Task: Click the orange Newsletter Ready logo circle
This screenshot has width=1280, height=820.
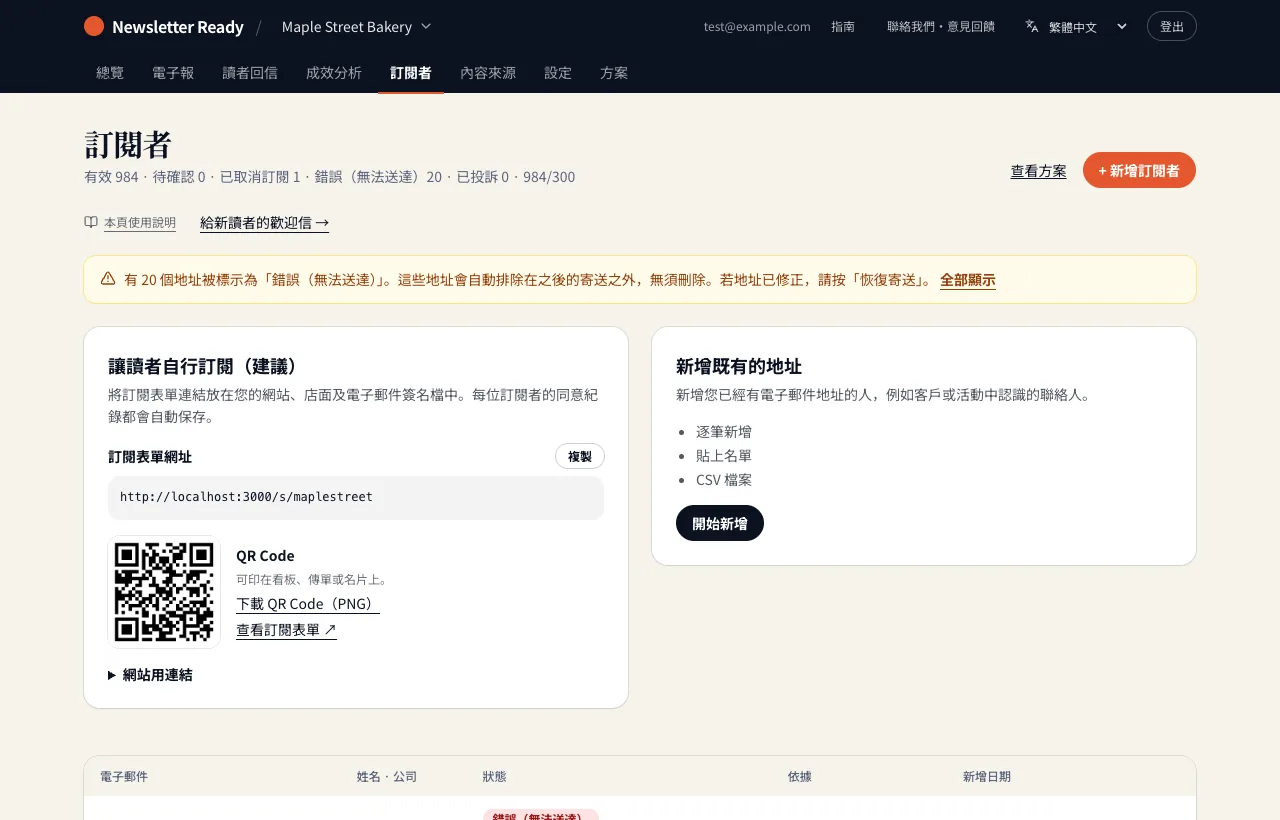Action: click(x=94, y=26)
